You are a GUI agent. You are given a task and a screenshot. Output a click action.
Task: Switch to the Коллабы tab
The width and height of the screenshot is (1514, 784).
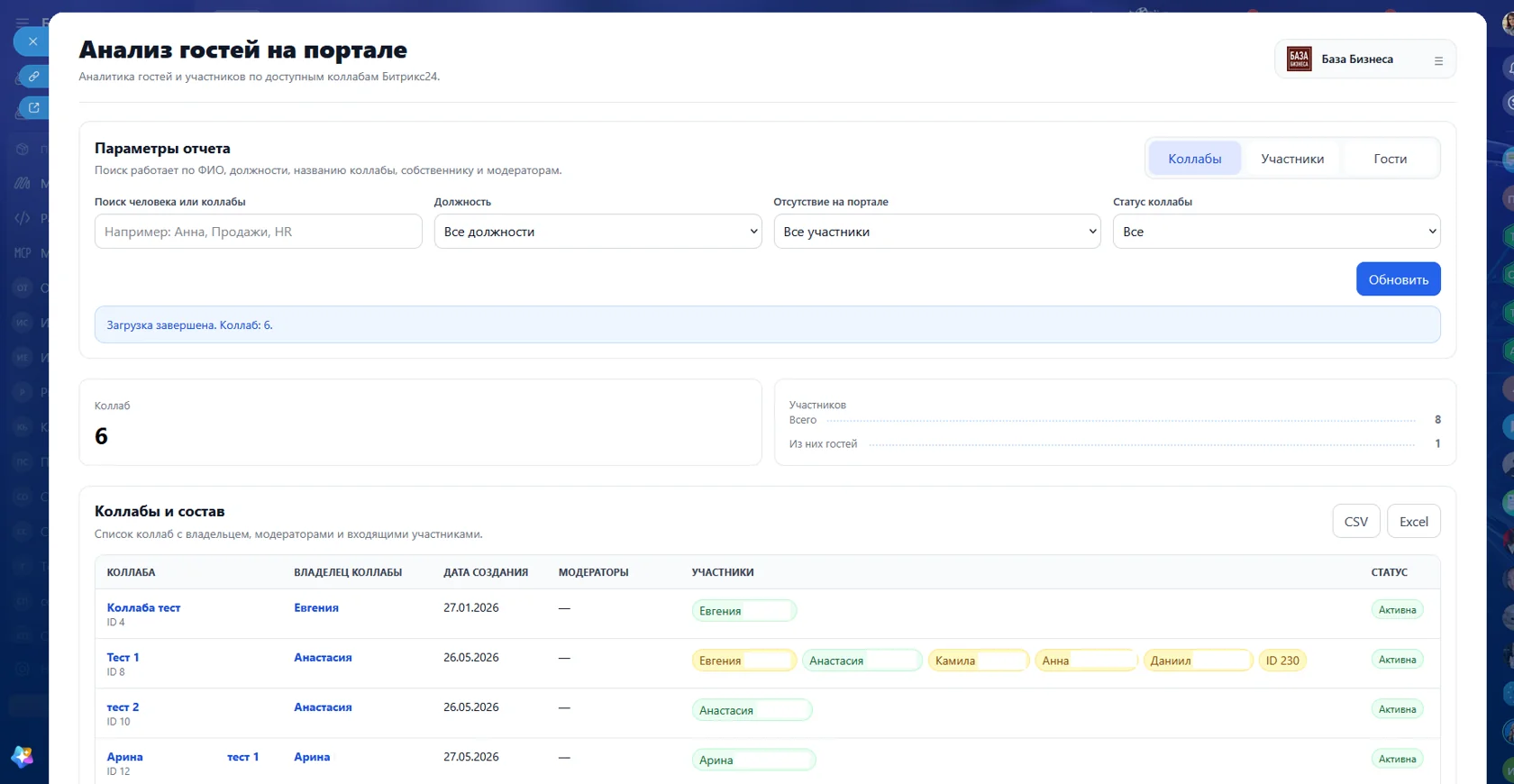[x=1195, y=159]
